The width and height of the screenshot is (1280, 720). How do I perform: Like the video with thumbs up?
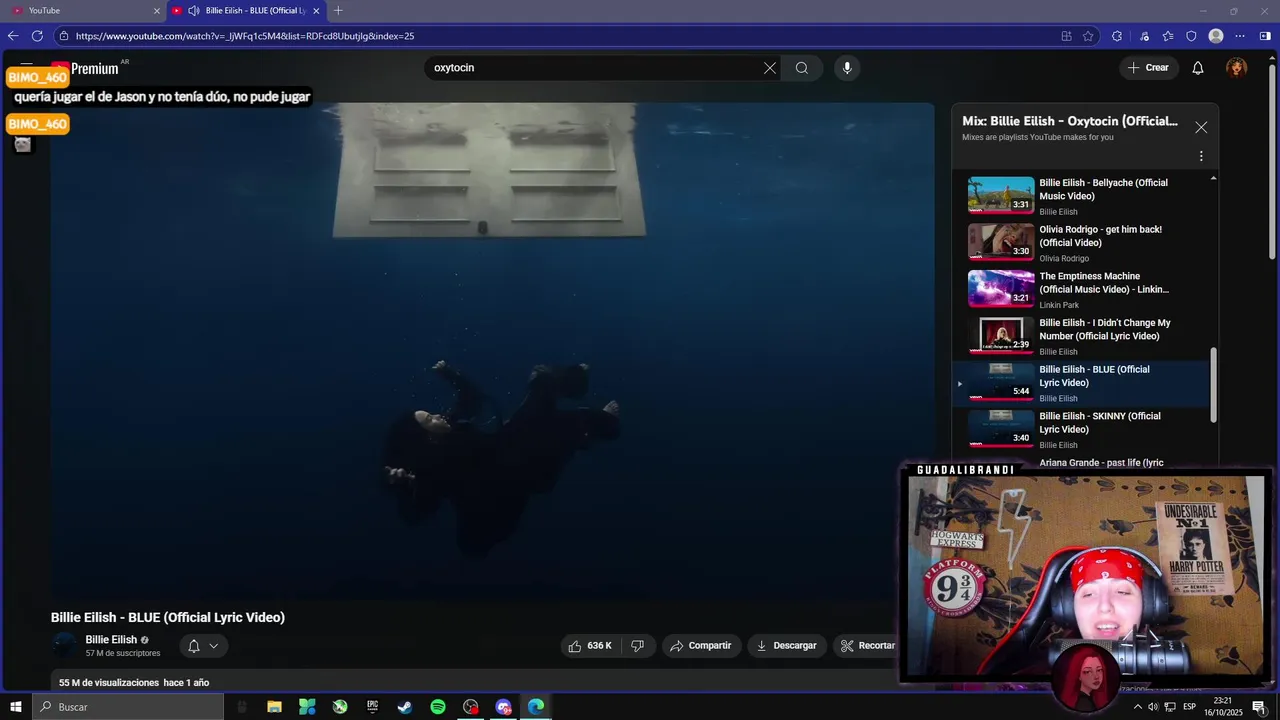(591, 646)
